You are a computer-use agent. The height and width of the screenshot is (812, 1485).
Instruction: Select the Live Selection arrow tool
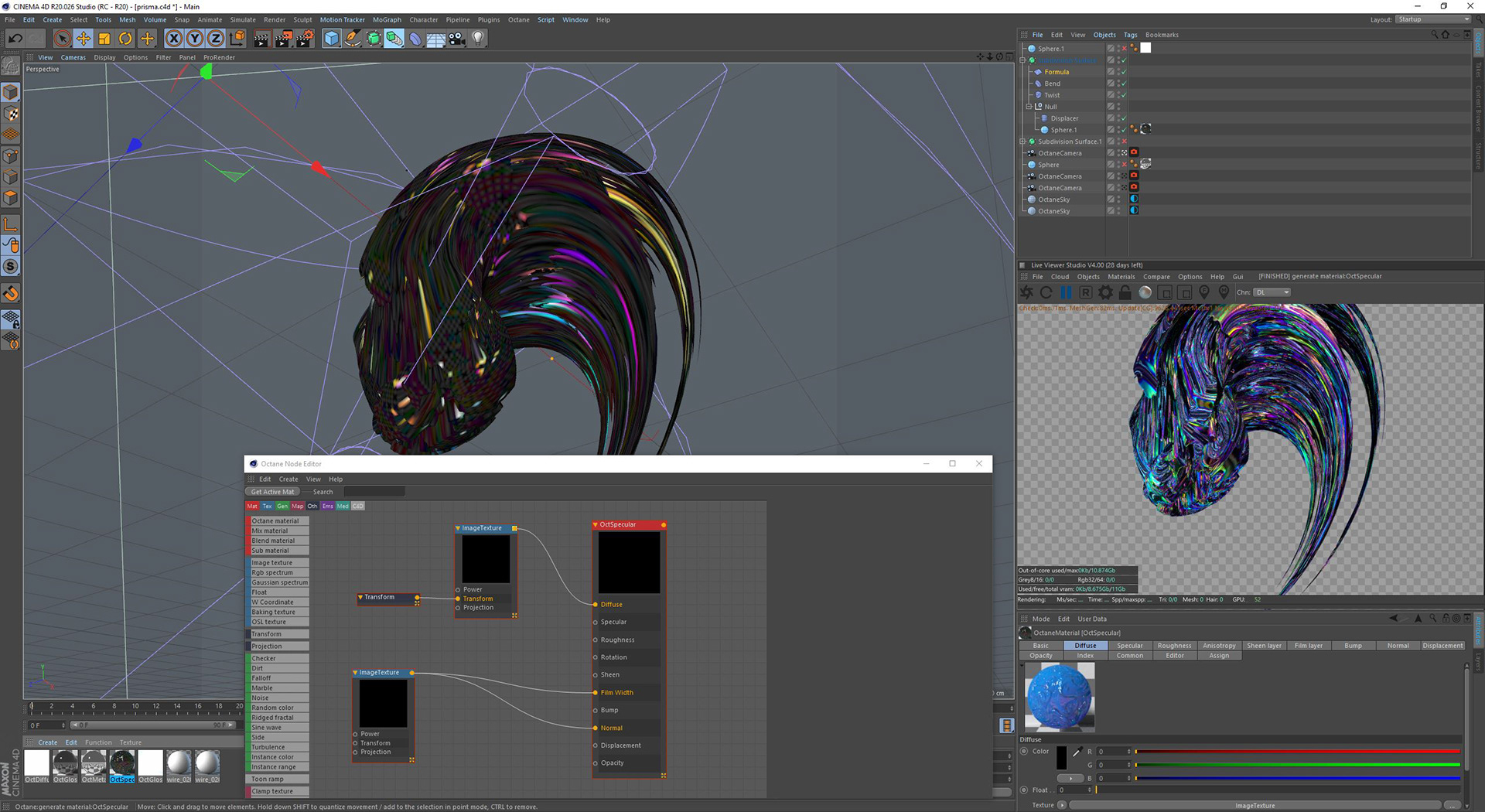click(63, 38)
